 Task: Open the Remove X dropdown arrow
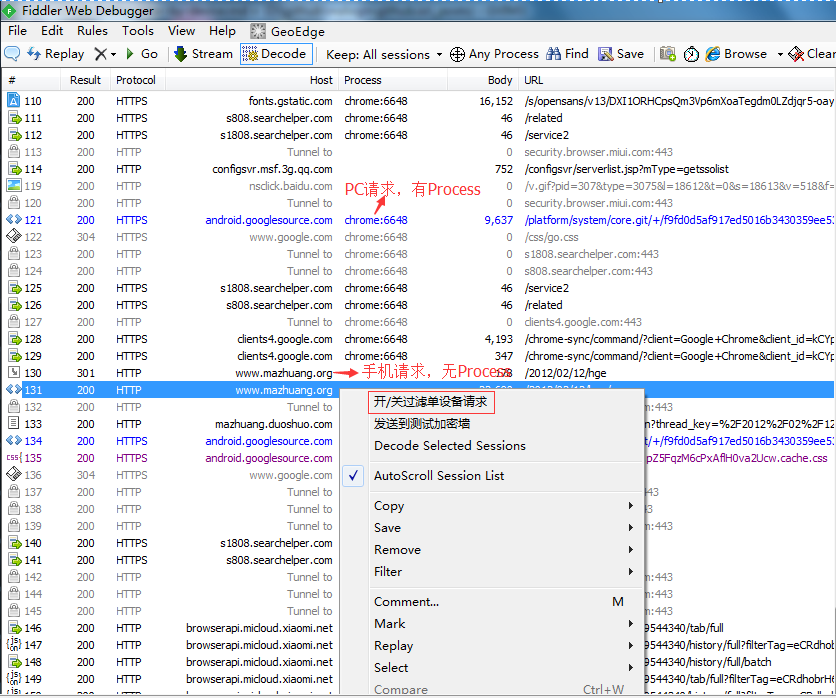pos(113,54)
